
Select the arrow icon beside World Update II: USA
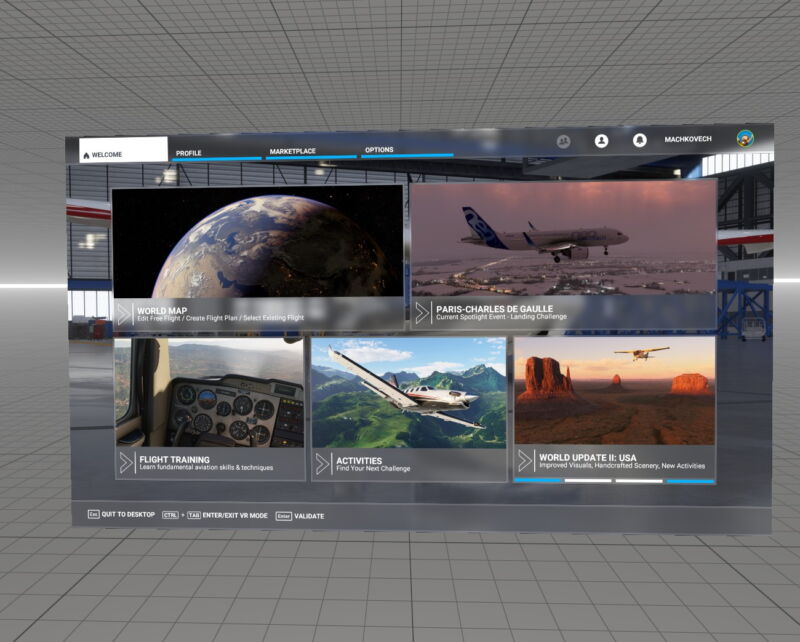click(x=524, y=458)
